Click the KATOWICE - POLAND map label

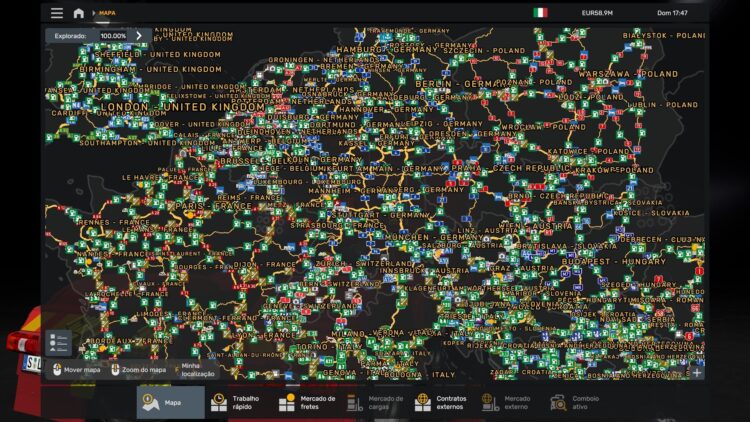point(589,151)
